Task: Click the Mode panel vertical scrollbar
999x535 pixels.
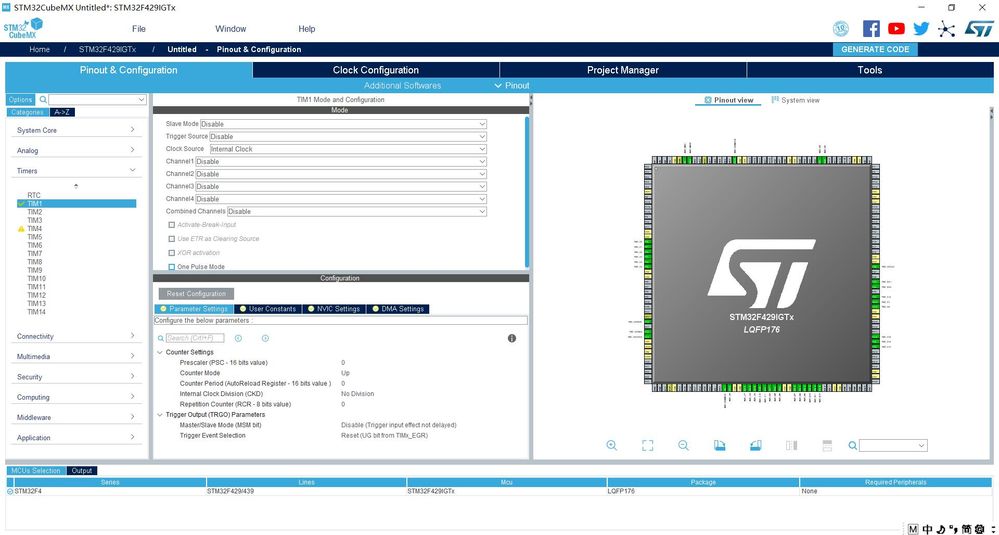Action: click(x=527, y=191)
